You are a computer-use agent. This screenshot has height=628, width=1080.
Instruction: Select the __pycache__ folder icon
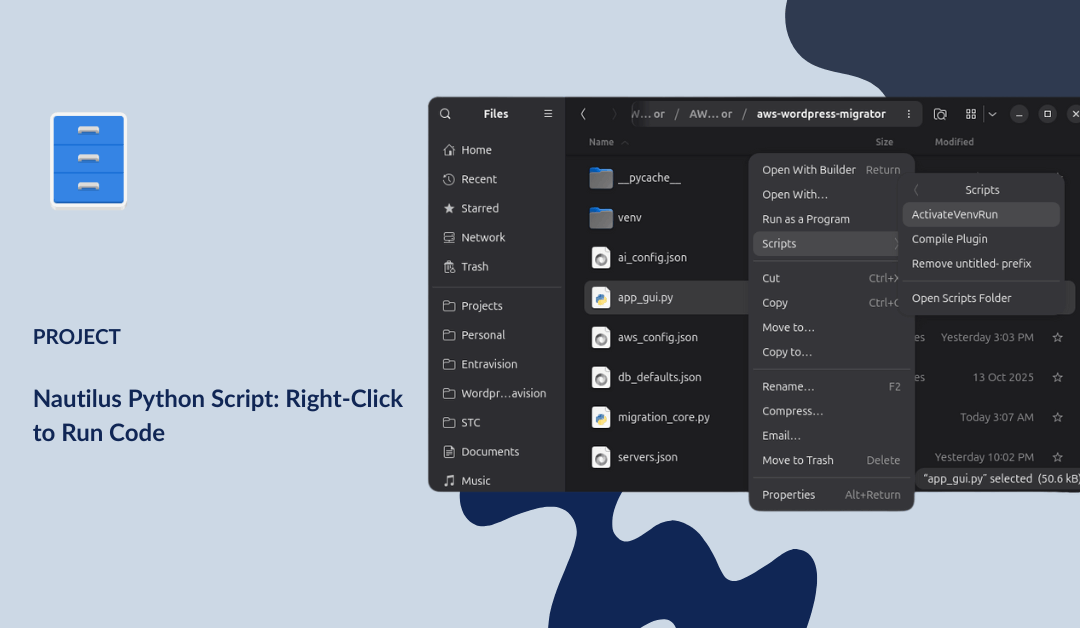[601, 178]
